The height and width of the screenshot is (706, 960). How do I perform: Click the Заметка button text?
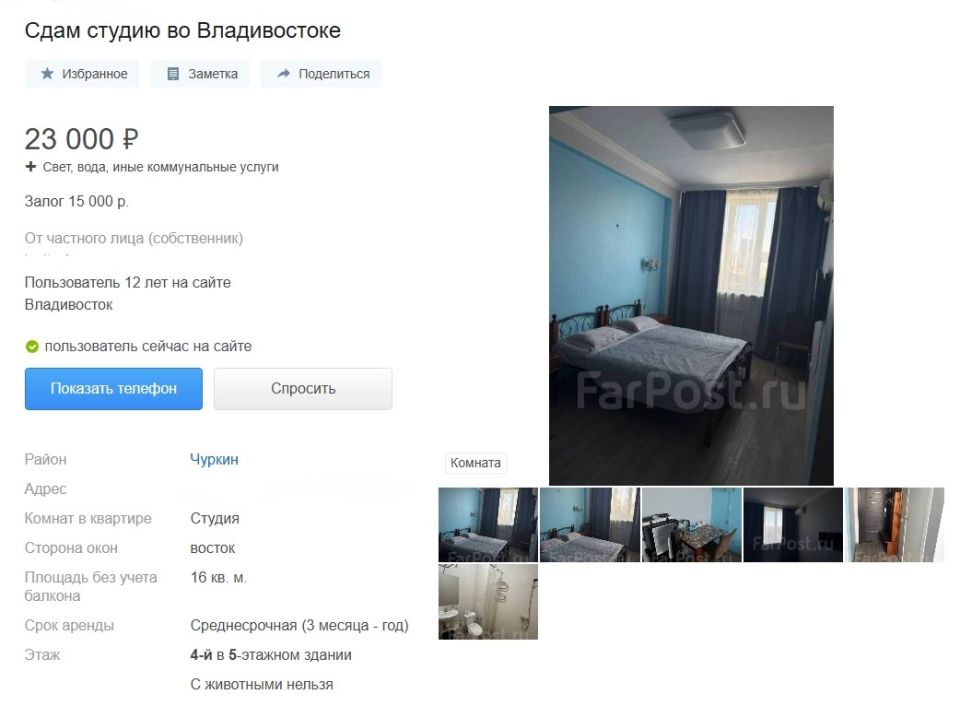coord(213,74)
